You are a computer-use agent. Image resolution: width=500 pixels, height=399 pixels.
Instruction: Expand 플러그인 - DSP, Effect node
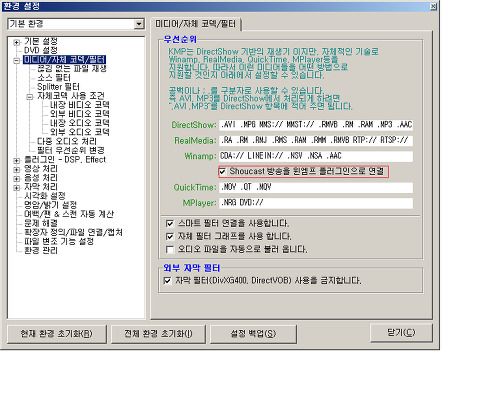click(x=16, y=161)
